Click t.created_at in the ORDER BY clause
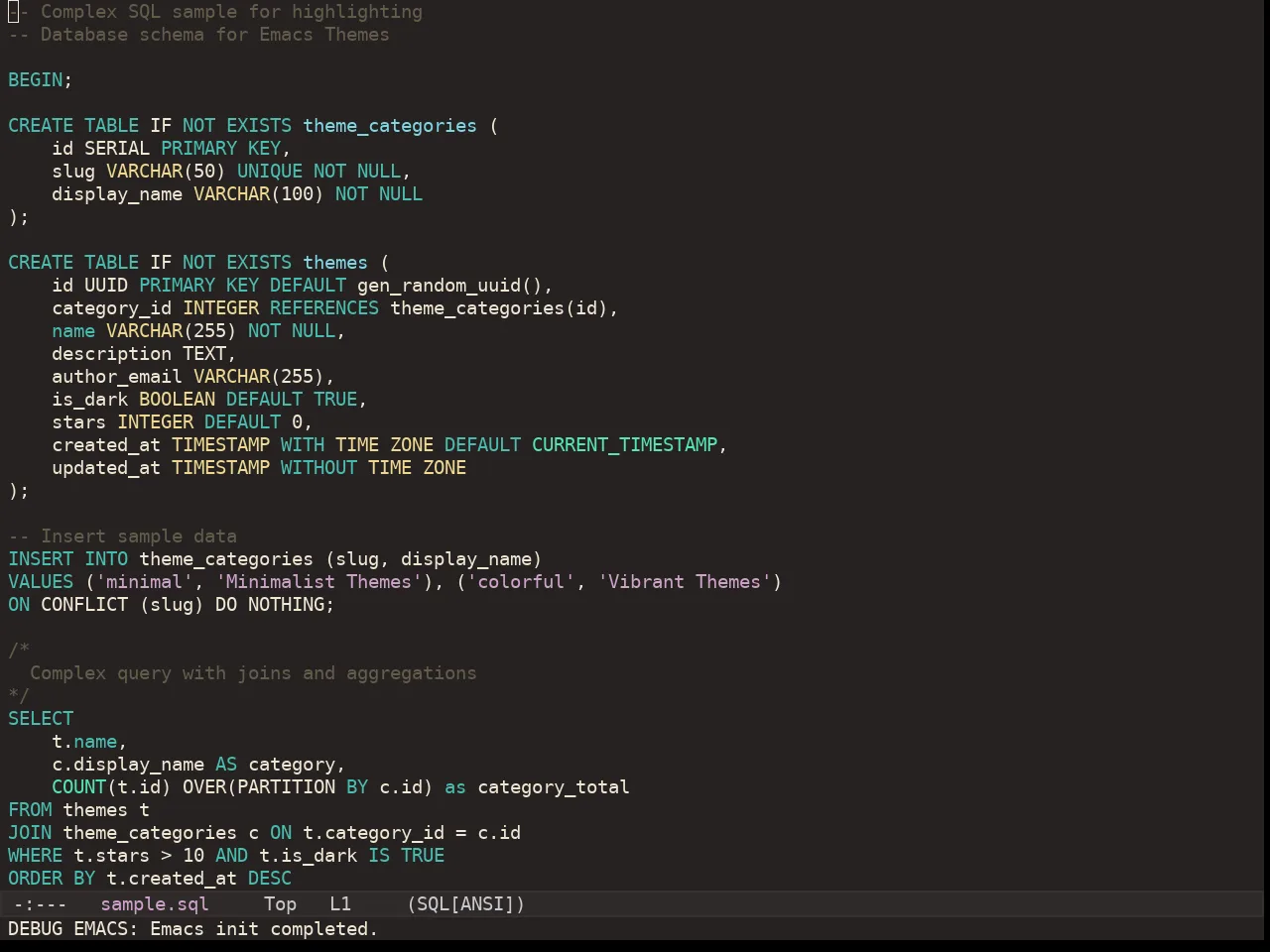Viewport: 1270px width, 952px height. coord(172,879)
